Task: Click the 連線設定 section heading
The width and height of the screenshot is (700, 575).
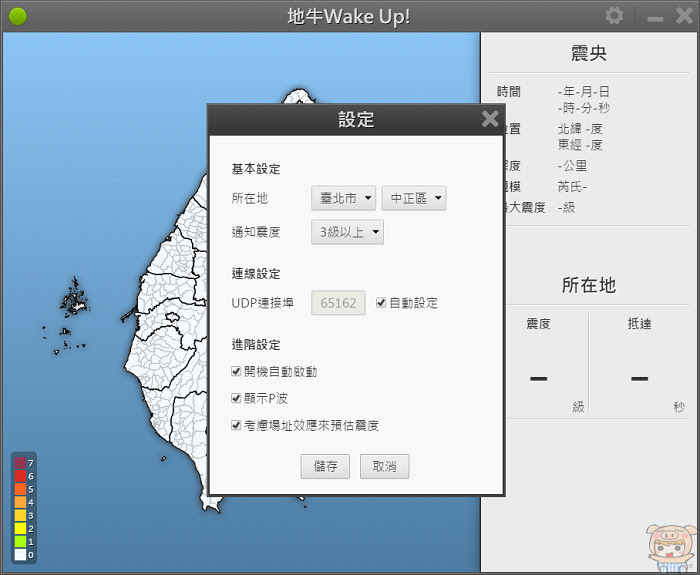Action: coord(256,274)
